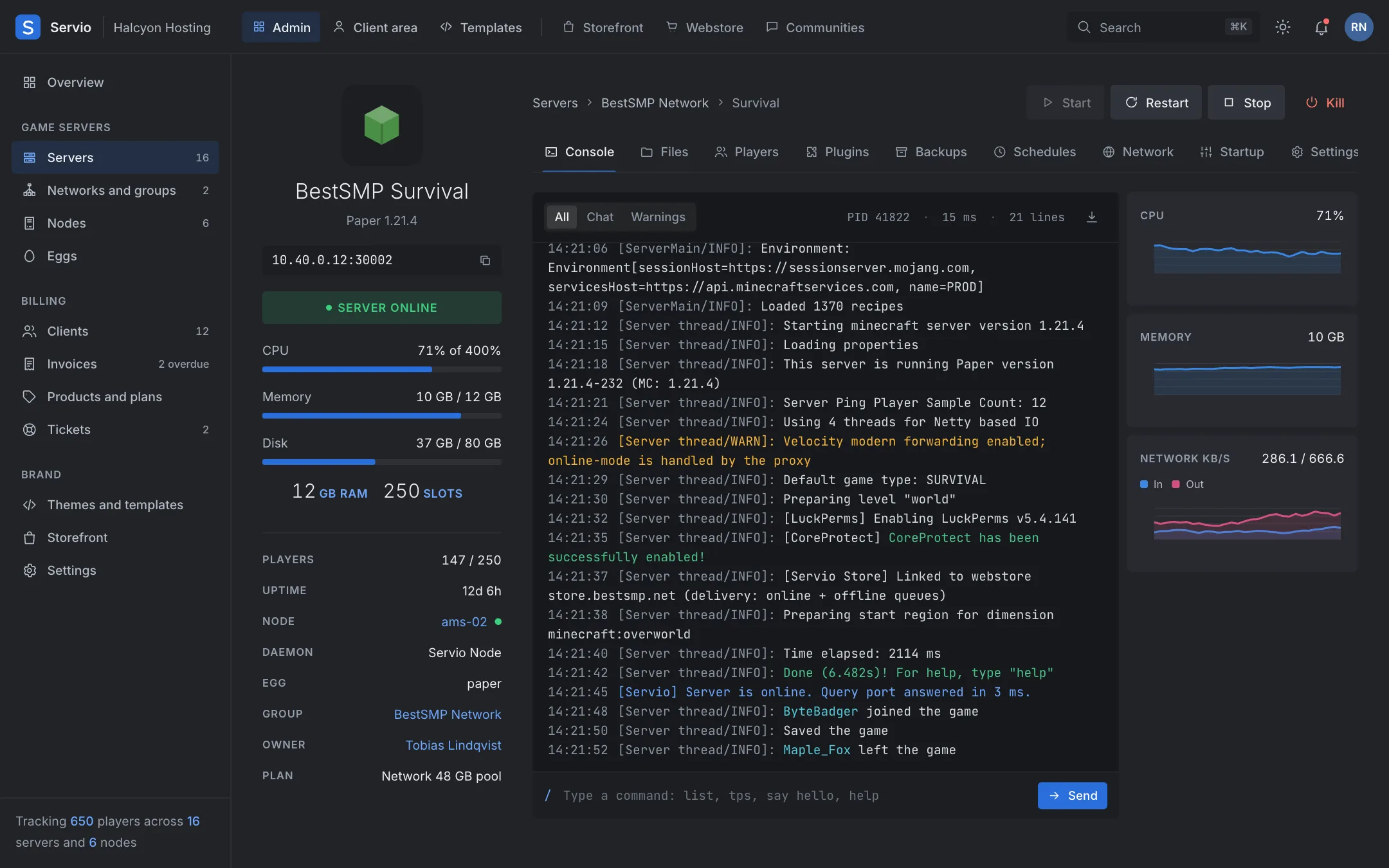Open sidebar Storefront under Brand
Screen dimensions: 1389x868
click(115, 538)
